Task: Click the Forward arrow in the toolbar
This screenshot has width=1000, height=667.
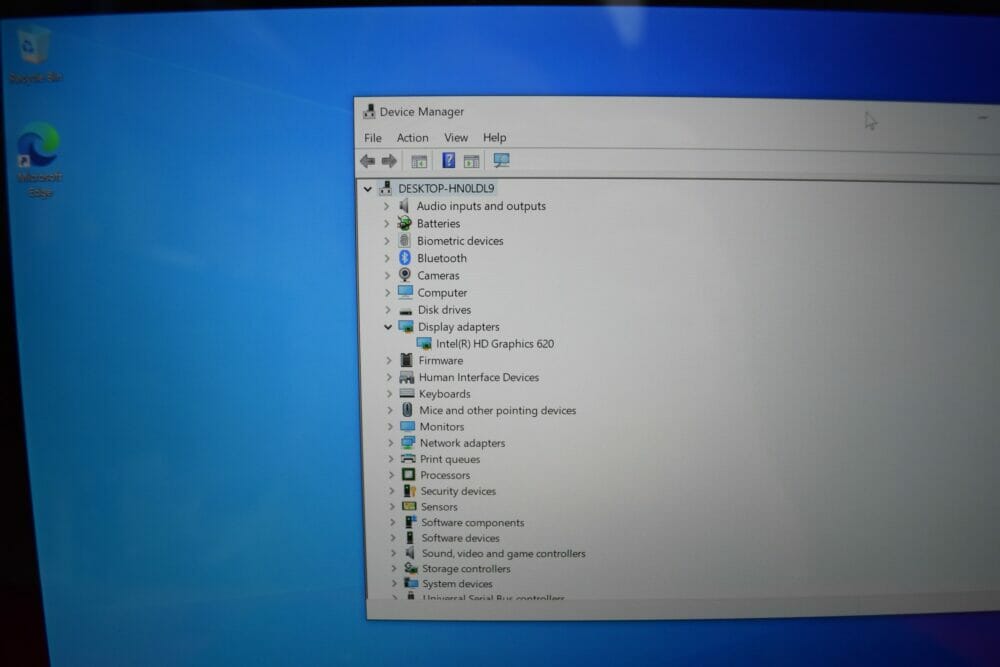Action: (389, 161)
